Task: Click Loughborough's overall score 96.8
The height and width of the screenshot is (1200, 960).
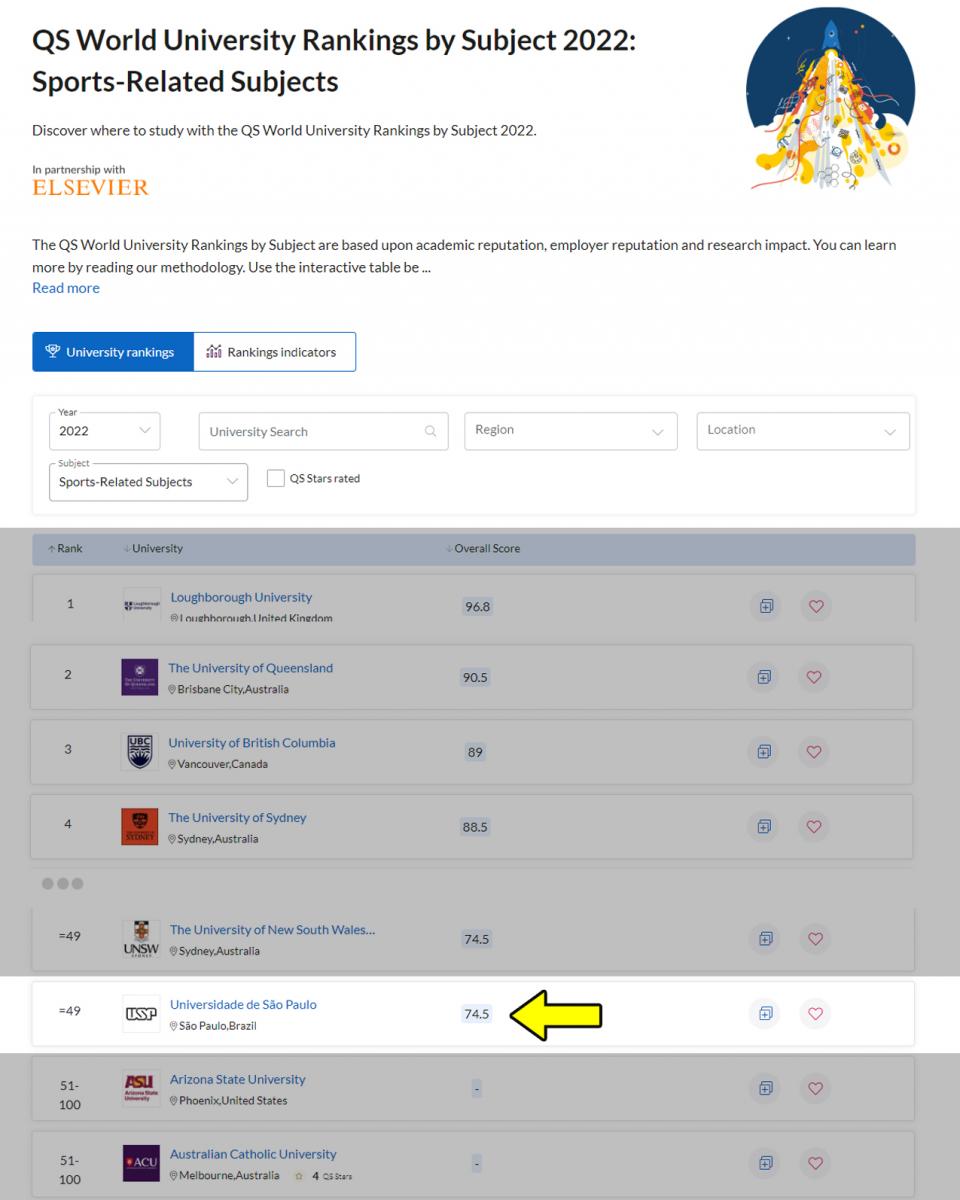Action: [x=477, y=607]
